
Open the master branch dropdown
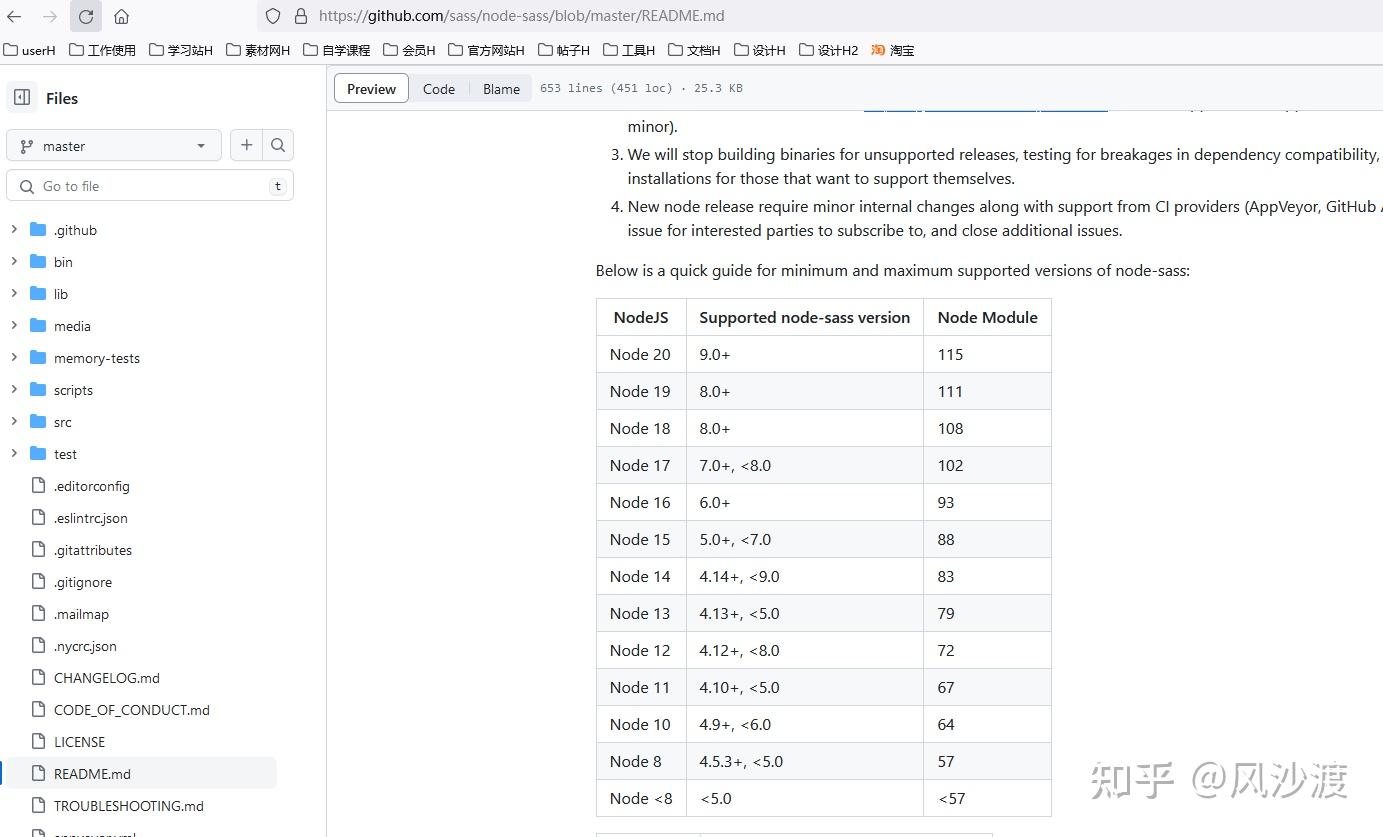(113, 146)
